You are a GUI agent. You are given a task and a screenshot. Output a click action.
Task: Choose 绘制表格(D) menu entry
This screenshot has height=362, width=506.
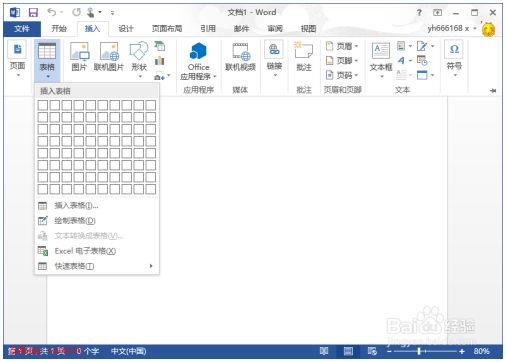point(97,221)
